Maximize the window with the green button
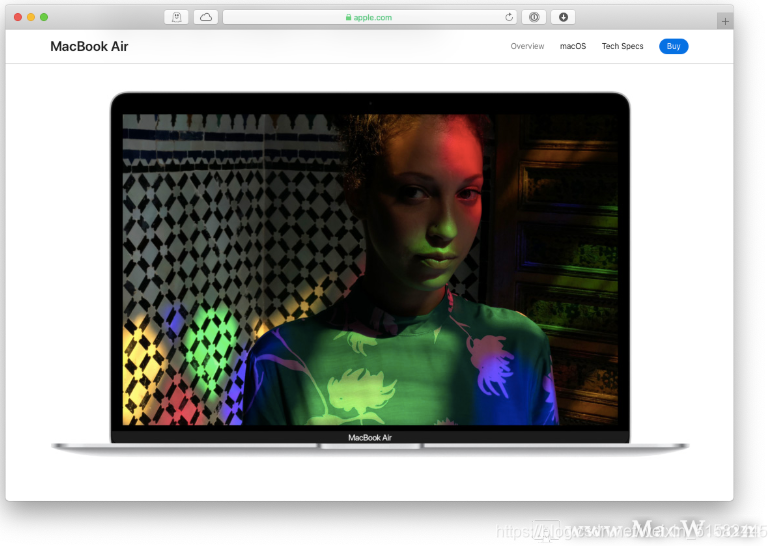 pyautogui.click(x=44, y=17)
